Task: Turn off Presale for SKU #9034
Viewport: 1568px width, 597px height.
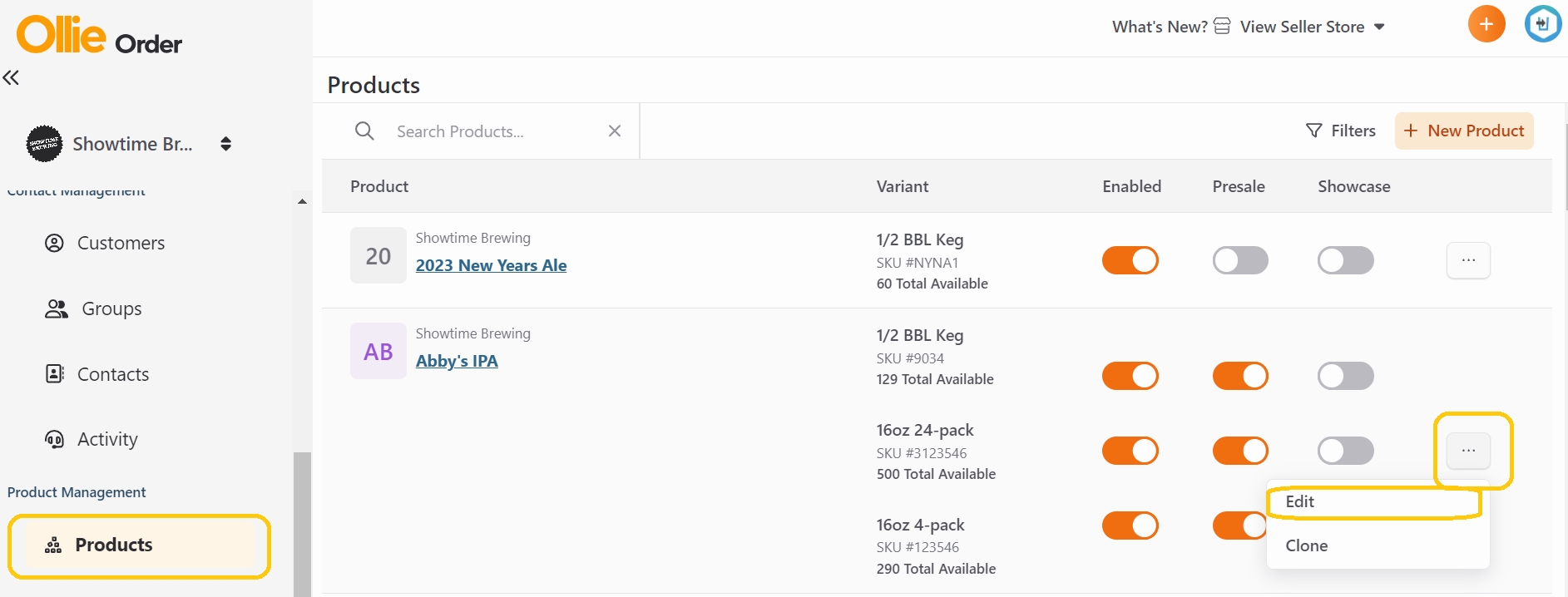Action: point(1240,376)
